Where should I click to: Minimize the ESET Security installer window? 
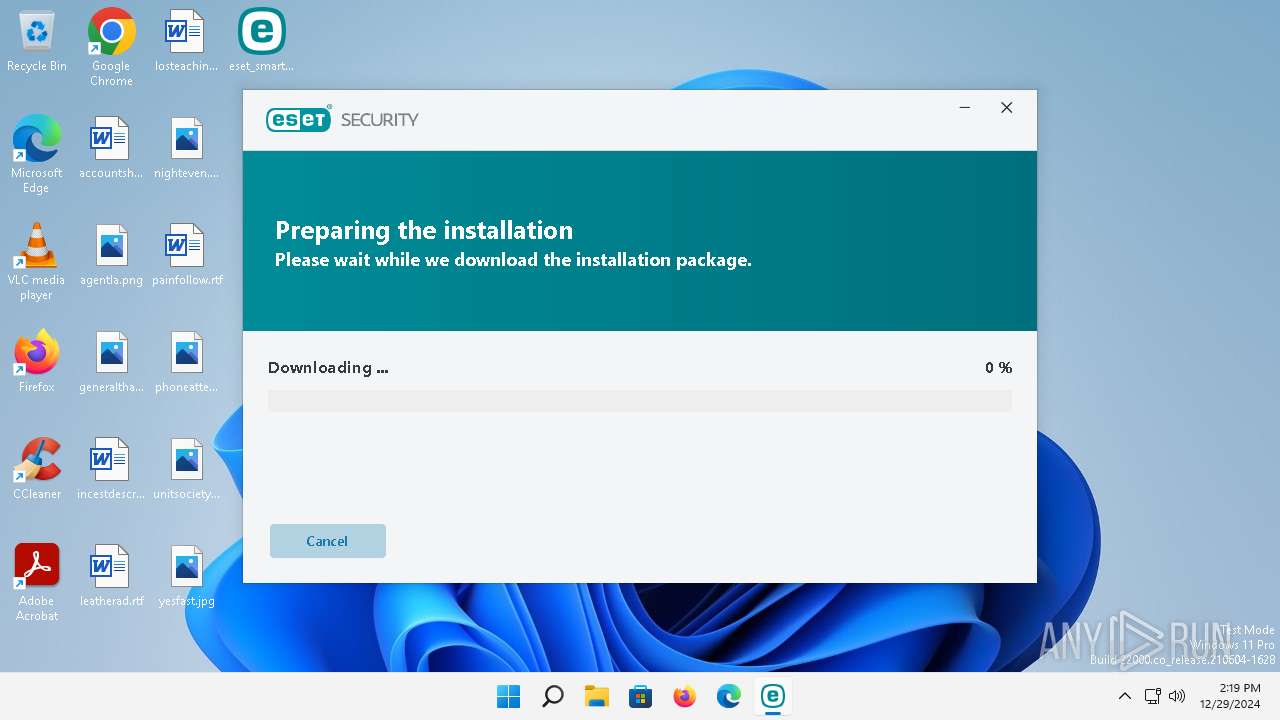click(965, 108)
